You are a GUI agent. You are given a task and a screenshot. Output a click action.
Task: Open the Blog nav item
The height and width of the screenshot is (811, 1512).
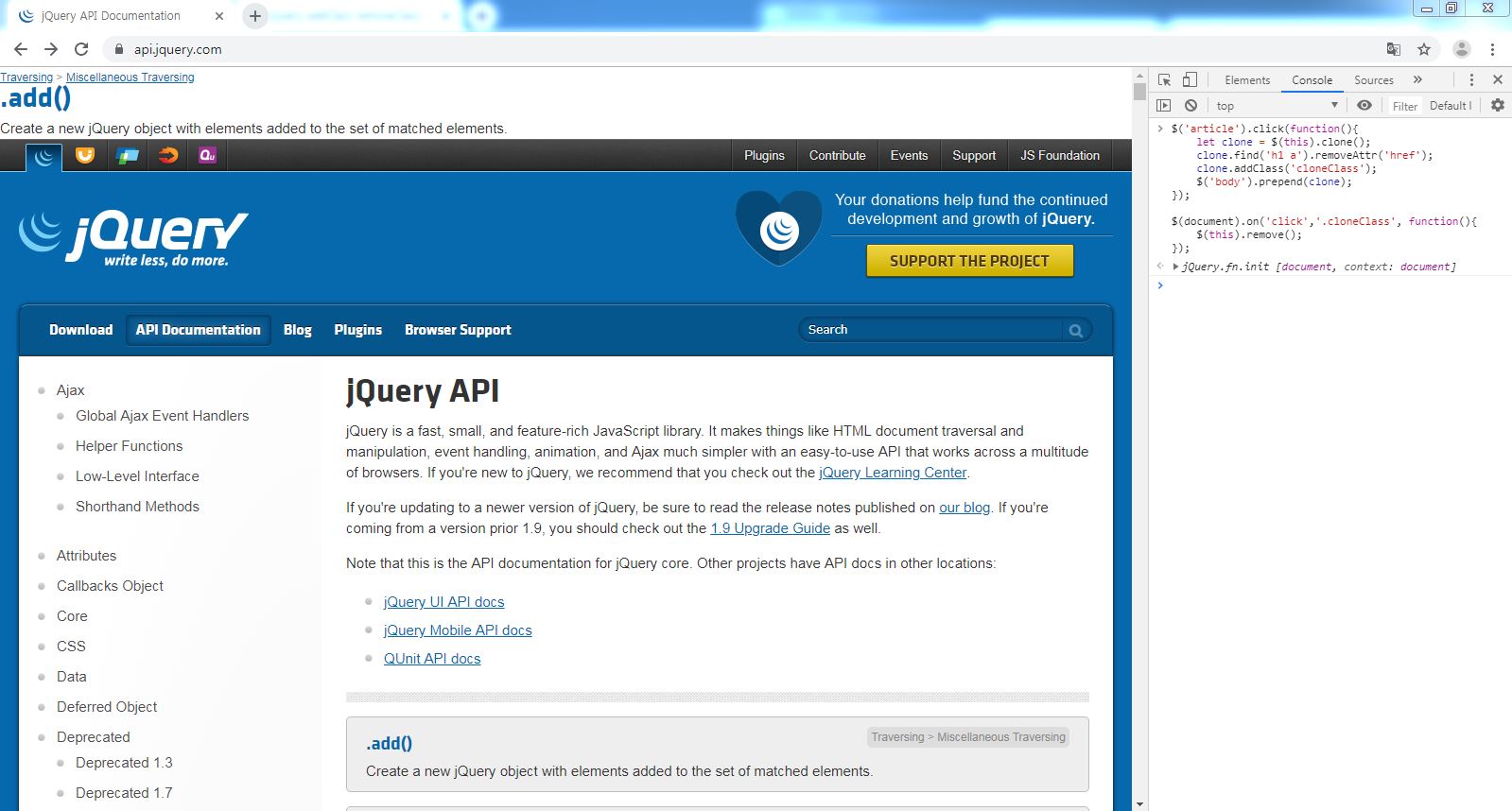click(x=297, y=330)
